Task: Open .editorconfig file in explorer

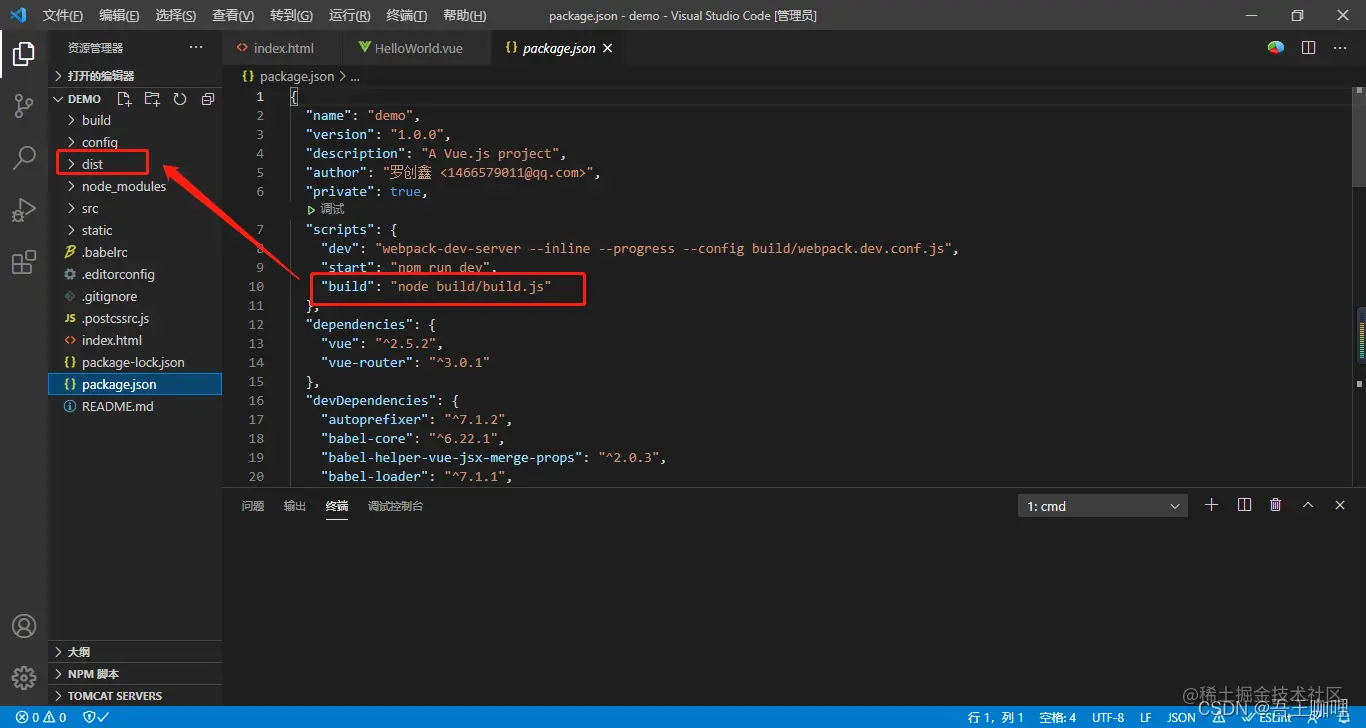Action: pos(135,274)
